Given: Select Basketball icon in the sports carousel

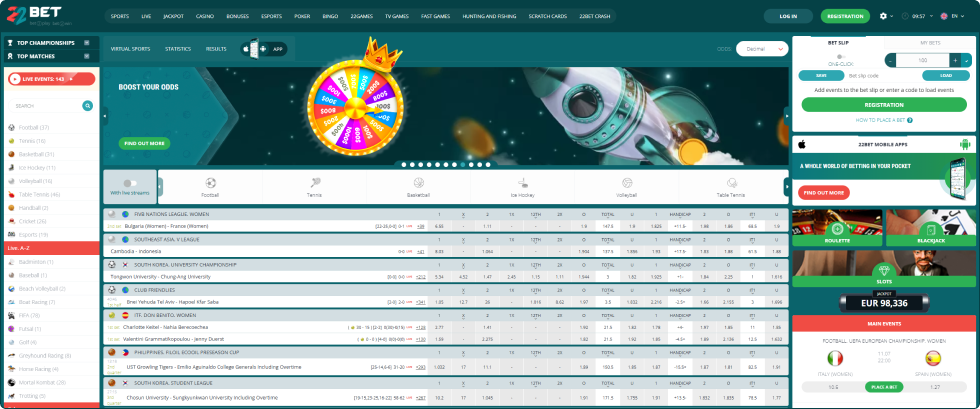Looking at the screenshot, I should [418, 183].
